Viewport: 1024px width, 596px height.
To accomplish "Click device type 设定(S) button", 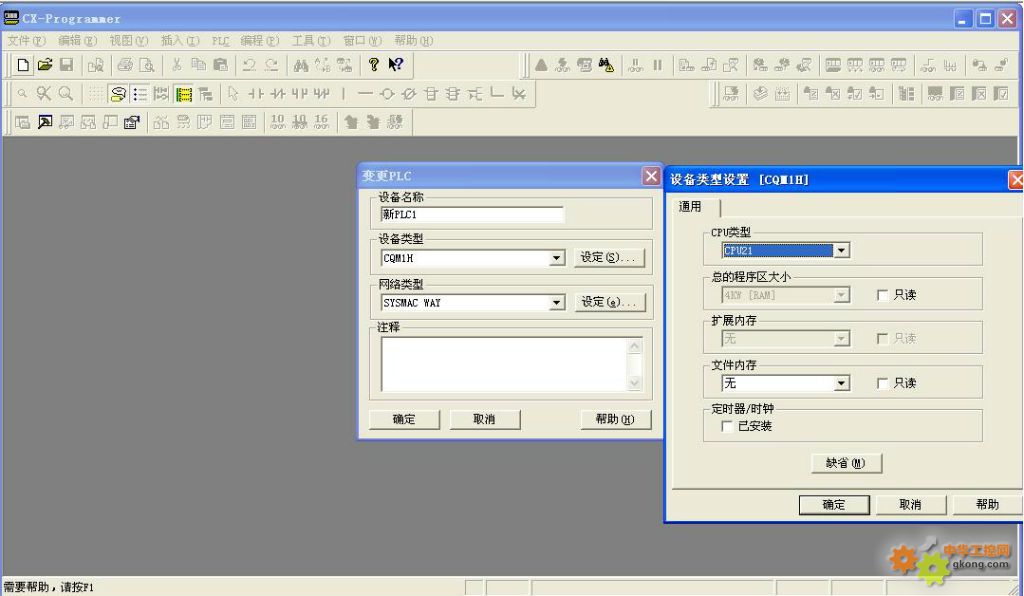I will 609,258.
